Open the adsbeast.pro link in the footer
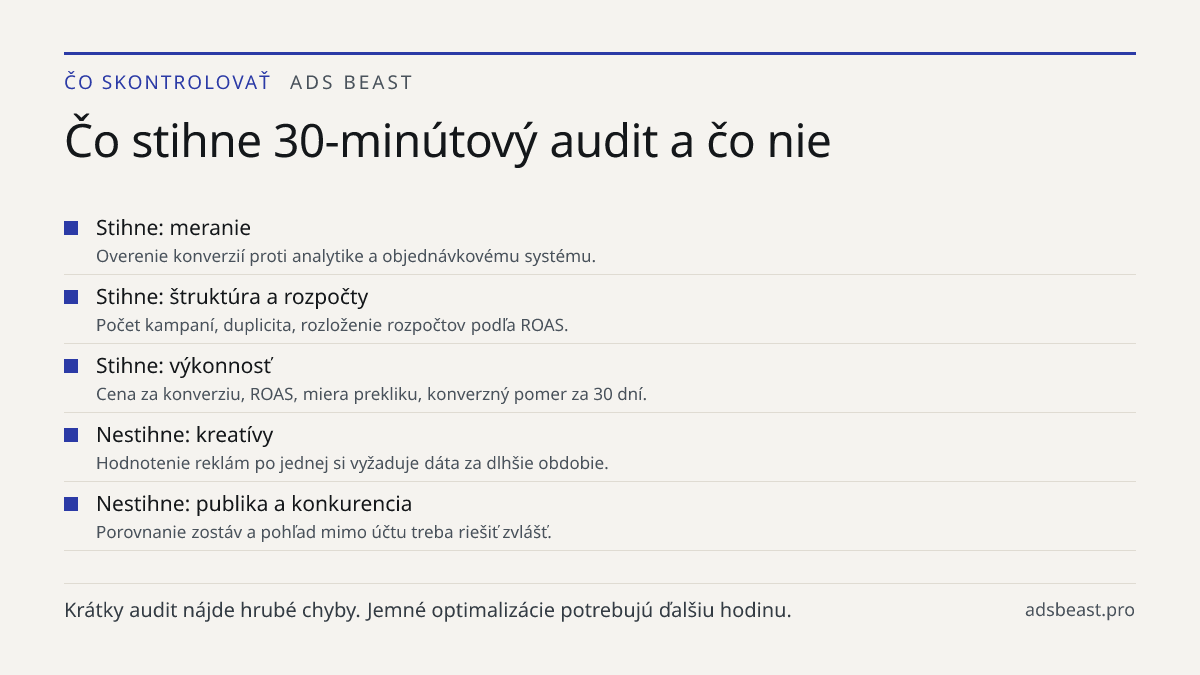Image resolution: width=1200 pixels, height=675 pixels. pos(1080,610)
